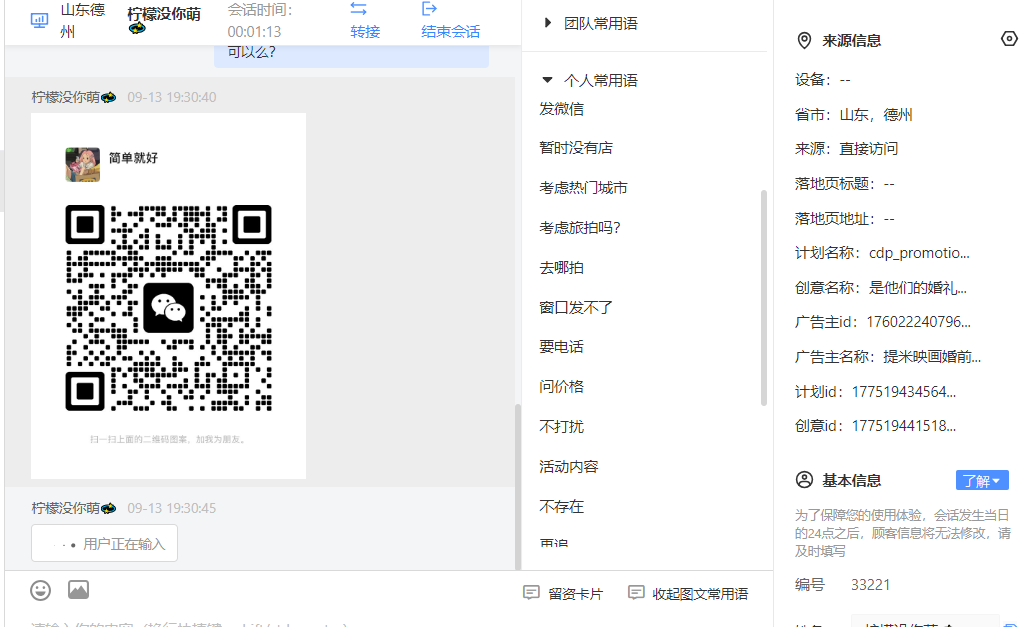
Task: Select quick phrase 去哪拍
Action: [562, 268]
